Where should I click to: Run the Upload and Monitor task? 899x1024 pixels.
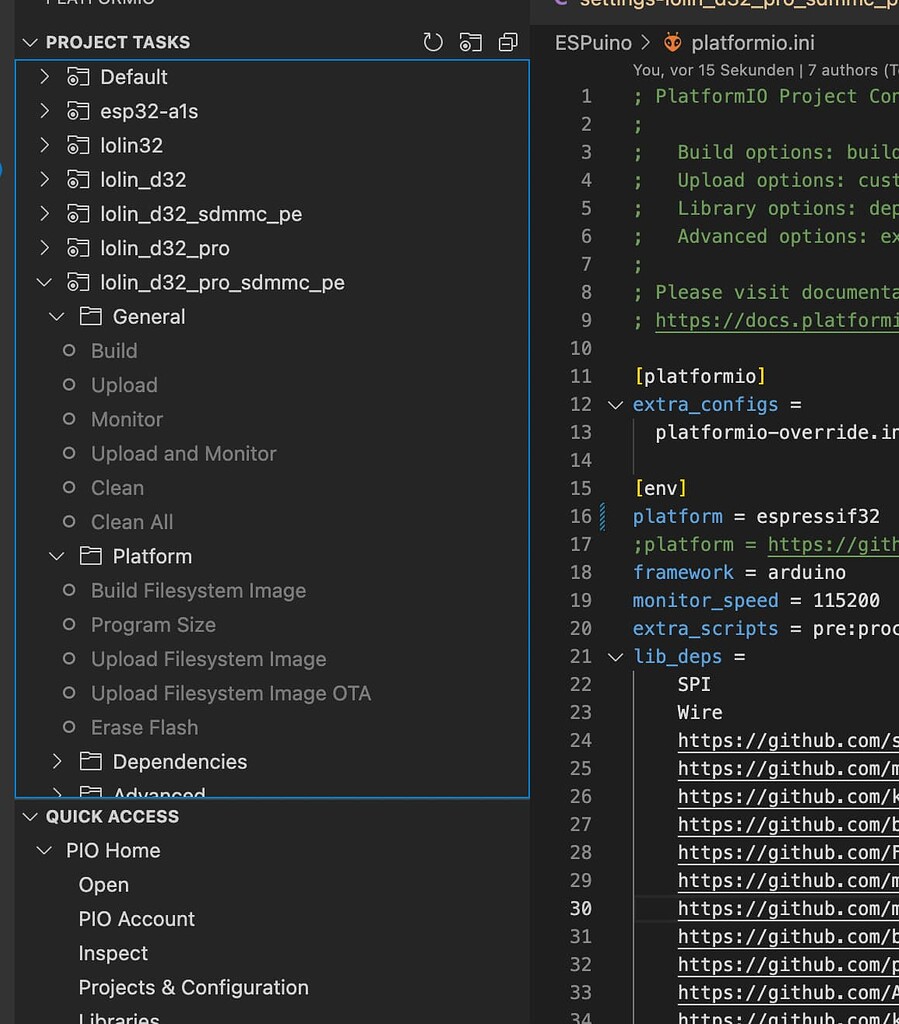[x=183, y=454]
